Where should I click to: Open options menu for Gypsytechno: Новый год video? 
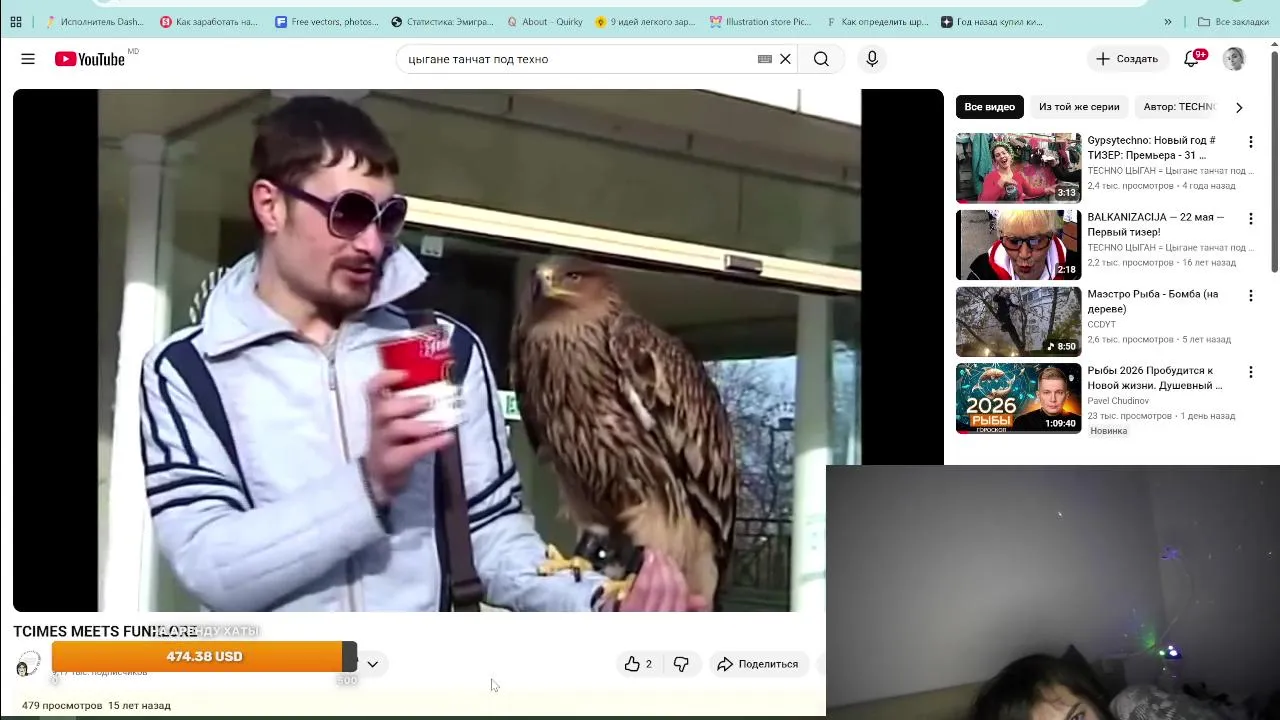1250,142
